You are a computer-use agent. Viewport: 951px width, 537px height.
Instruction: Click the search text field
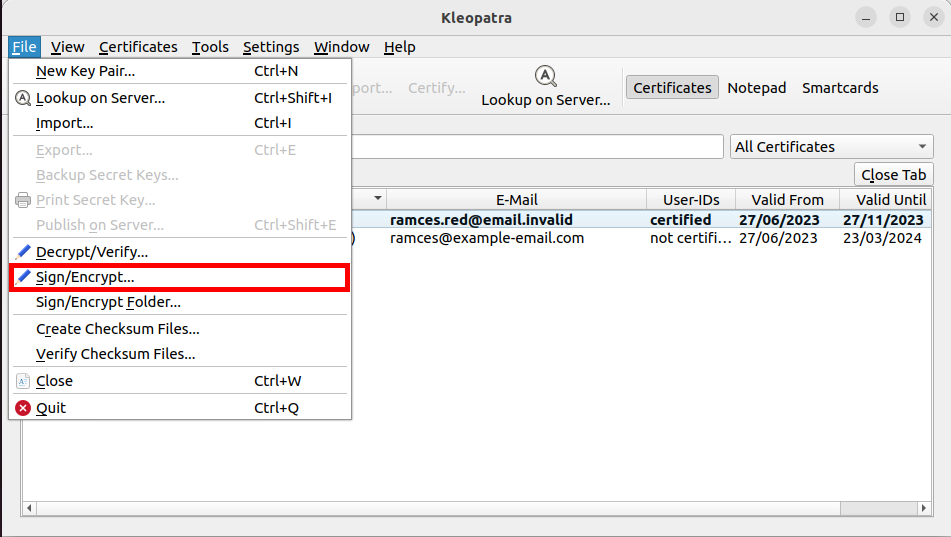537,147
